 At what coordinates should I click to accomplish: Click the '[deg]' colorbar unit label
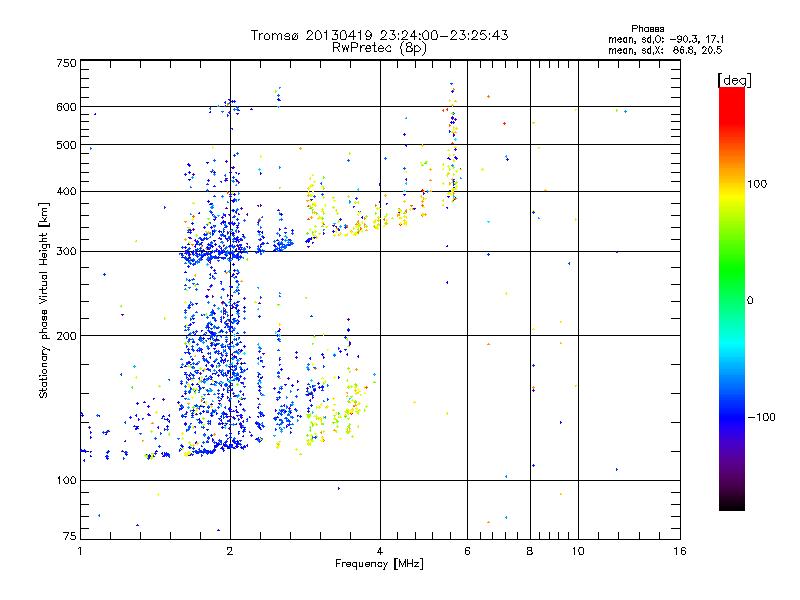[734, 80]
